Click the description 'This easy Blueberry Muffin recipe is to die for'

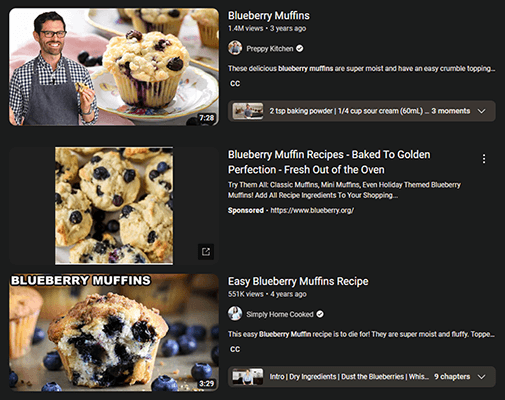click(x=361, y=334)
